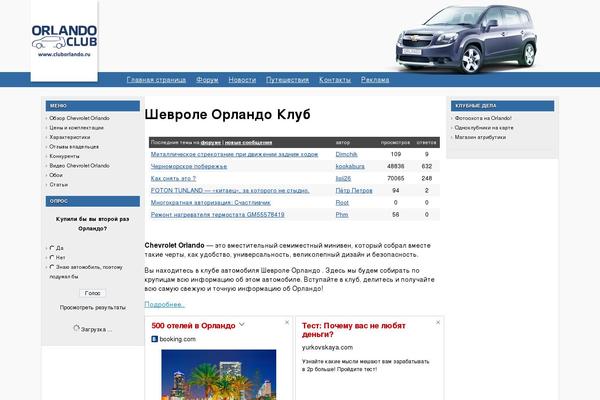Open topic 'Как снять это ?'
The height and width of the screenshot is (400, 600).
pyautogui.click(x=173, y=178)
